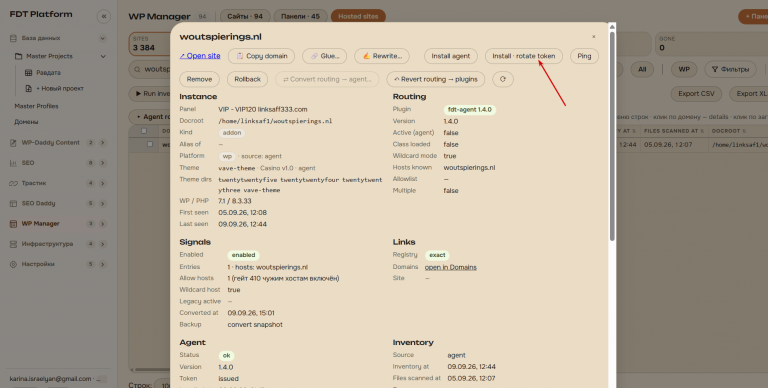
Task: Switch to the Hosted sites tab
Action: (x=358, y=17)
